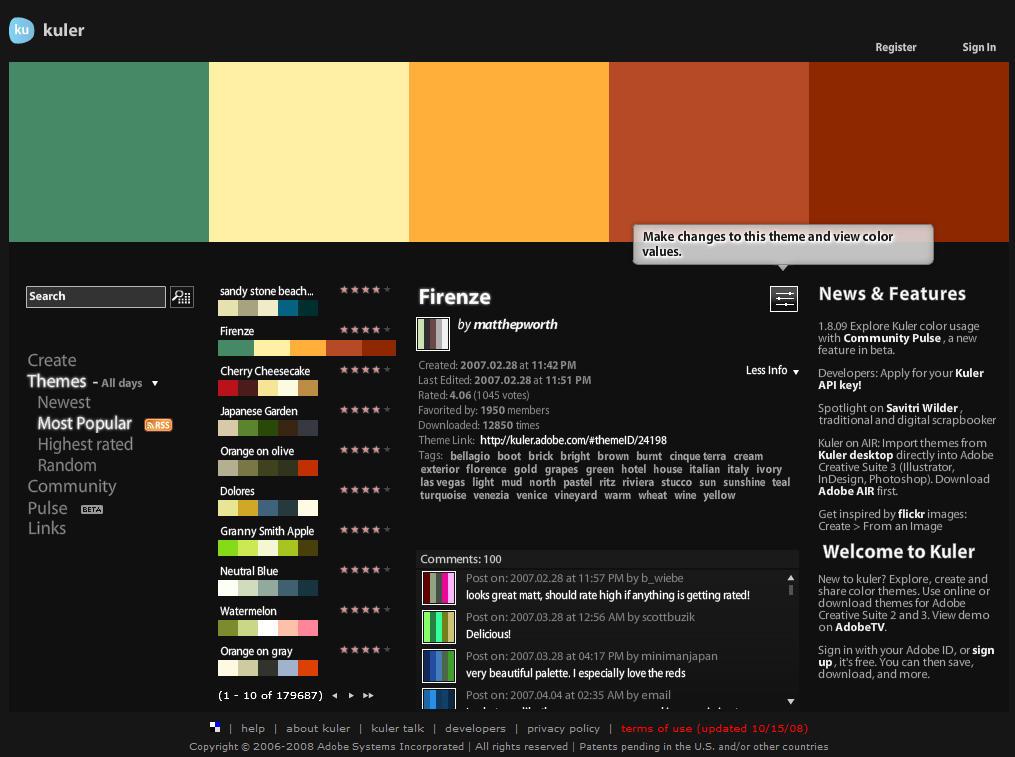Screen dimensions: 1015x757
Task: Click the turquoise tag
Action: [x=443, y=495]
